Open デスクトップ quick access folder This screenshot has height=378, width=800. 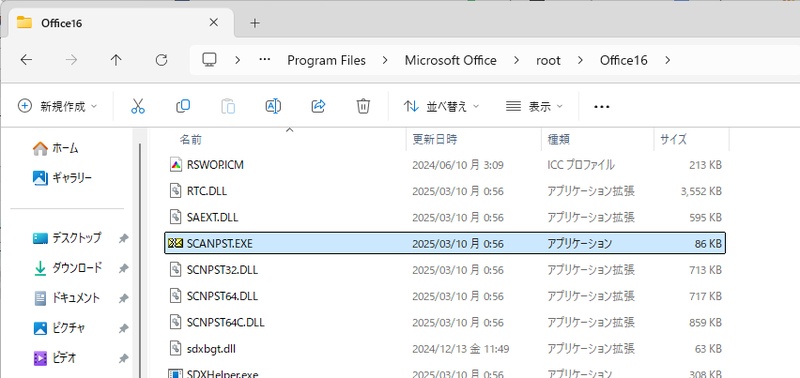(67, 238)
